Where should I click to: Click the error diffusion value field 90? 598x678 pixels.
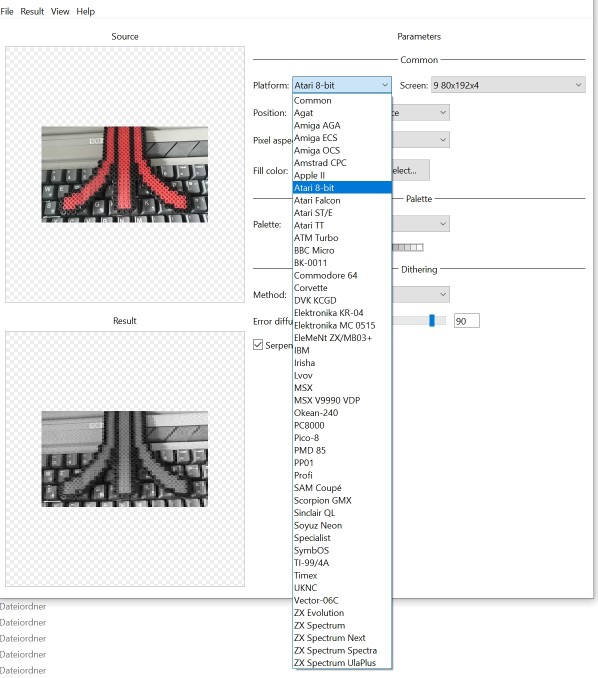(x=467, y=321)
